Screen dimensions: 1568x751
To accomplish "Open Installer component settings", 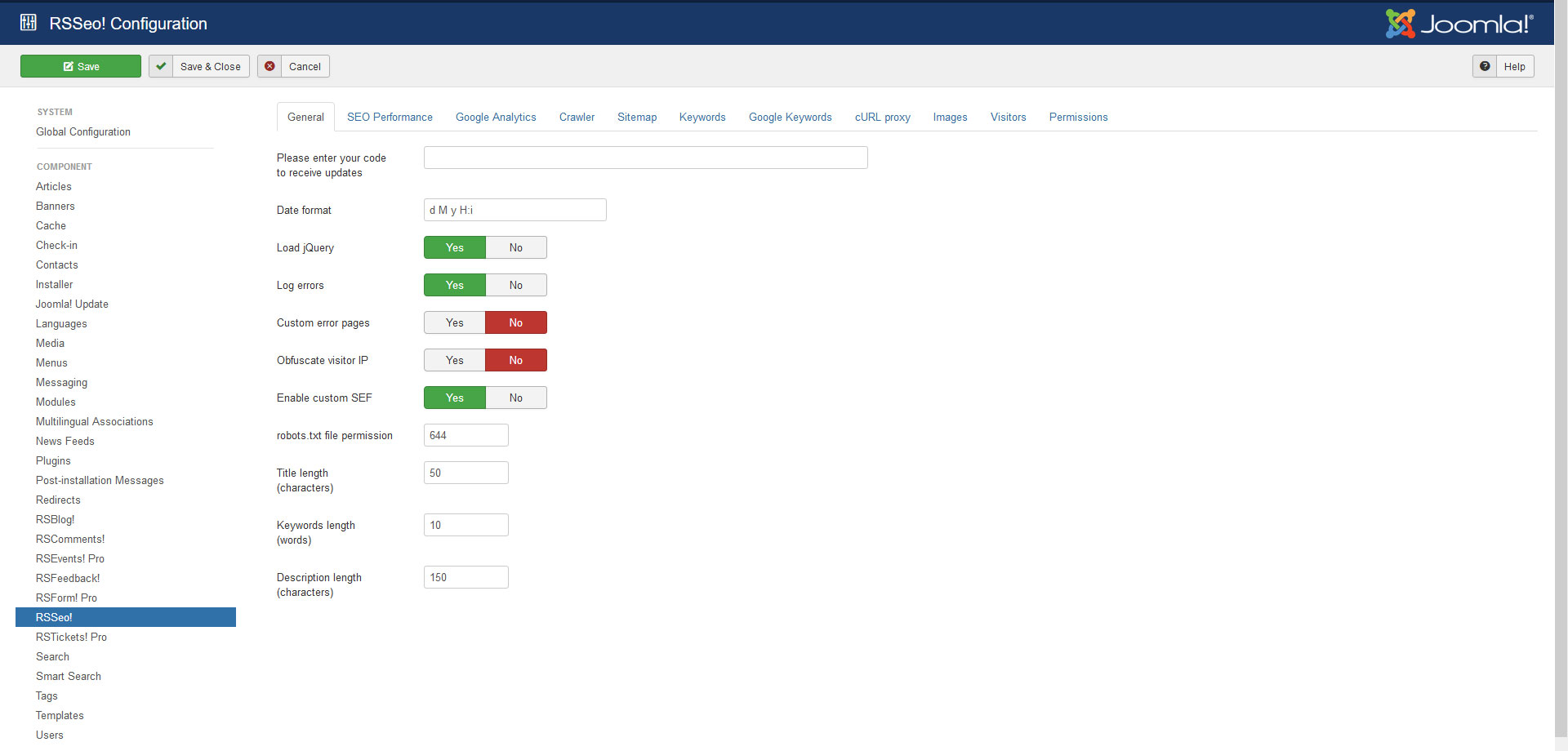I will click(55, 284).
